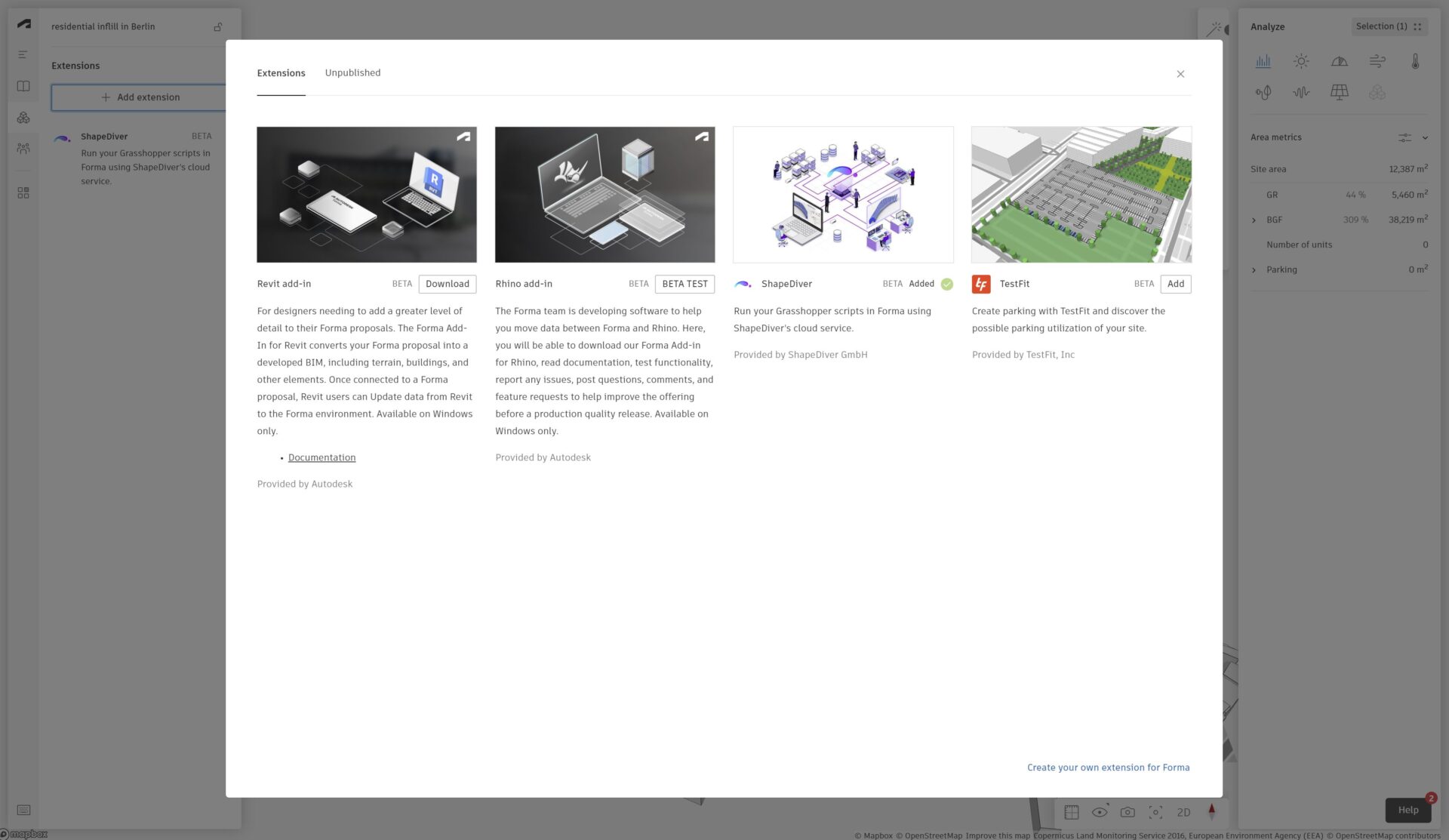Click the BETA TEST button for Rhino add-in
Screen dimensions: 1449x840
tap(685, 284)
